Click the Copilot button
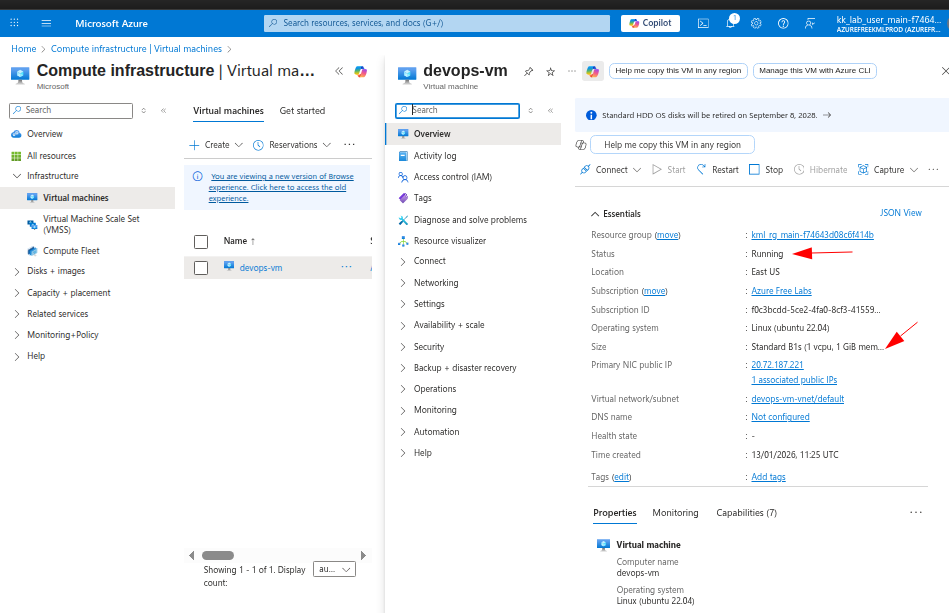Image resolution: width=949 pixels, height=613 pixels. pyautogui.click(x=650, y=23)
